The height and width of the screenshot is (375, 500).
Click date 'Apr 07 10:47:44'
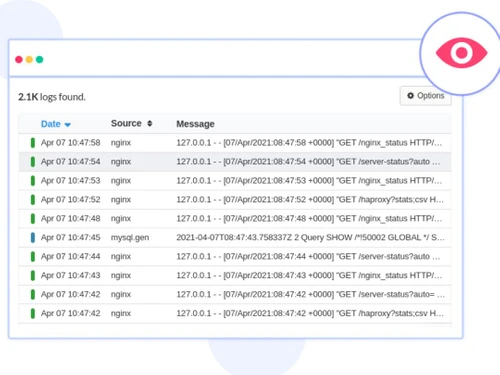[71, 257]
